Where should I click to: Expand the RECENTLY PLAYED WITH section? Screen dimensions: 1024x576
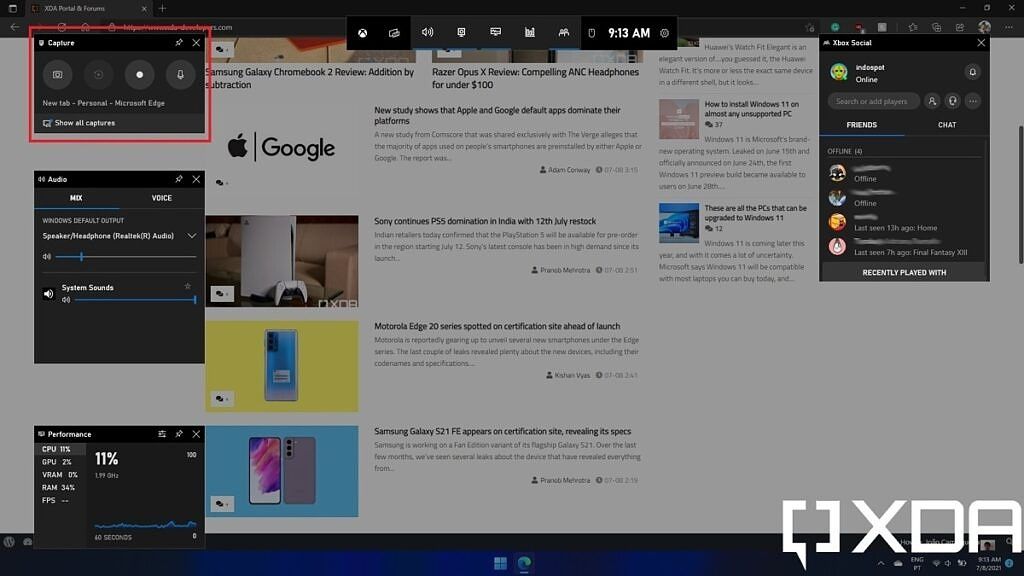pos(903,272)
